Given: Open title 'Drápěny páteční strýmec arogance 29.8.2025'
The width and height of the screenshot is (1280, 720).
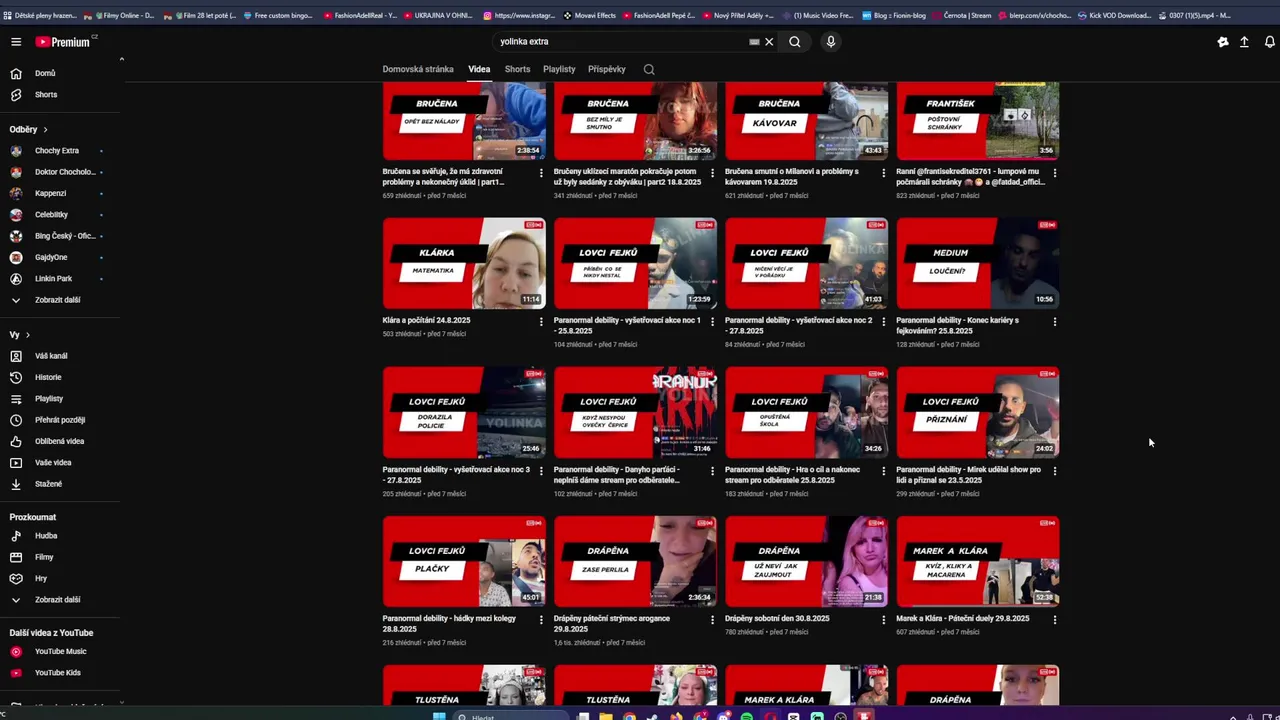Looking at the screenshot, I should pyautogui.click(x=612, y=624).
